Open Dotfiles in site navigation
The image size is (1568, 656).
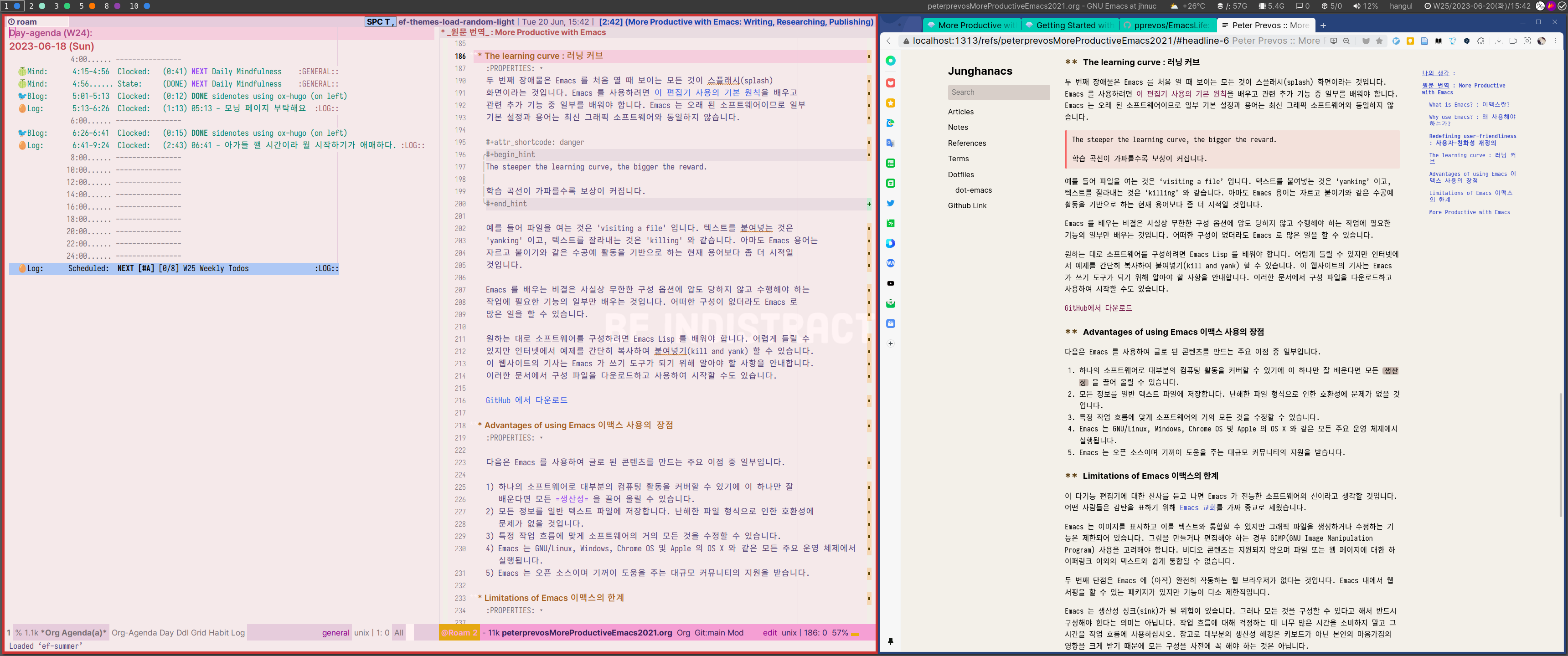[x=960, y=174]
